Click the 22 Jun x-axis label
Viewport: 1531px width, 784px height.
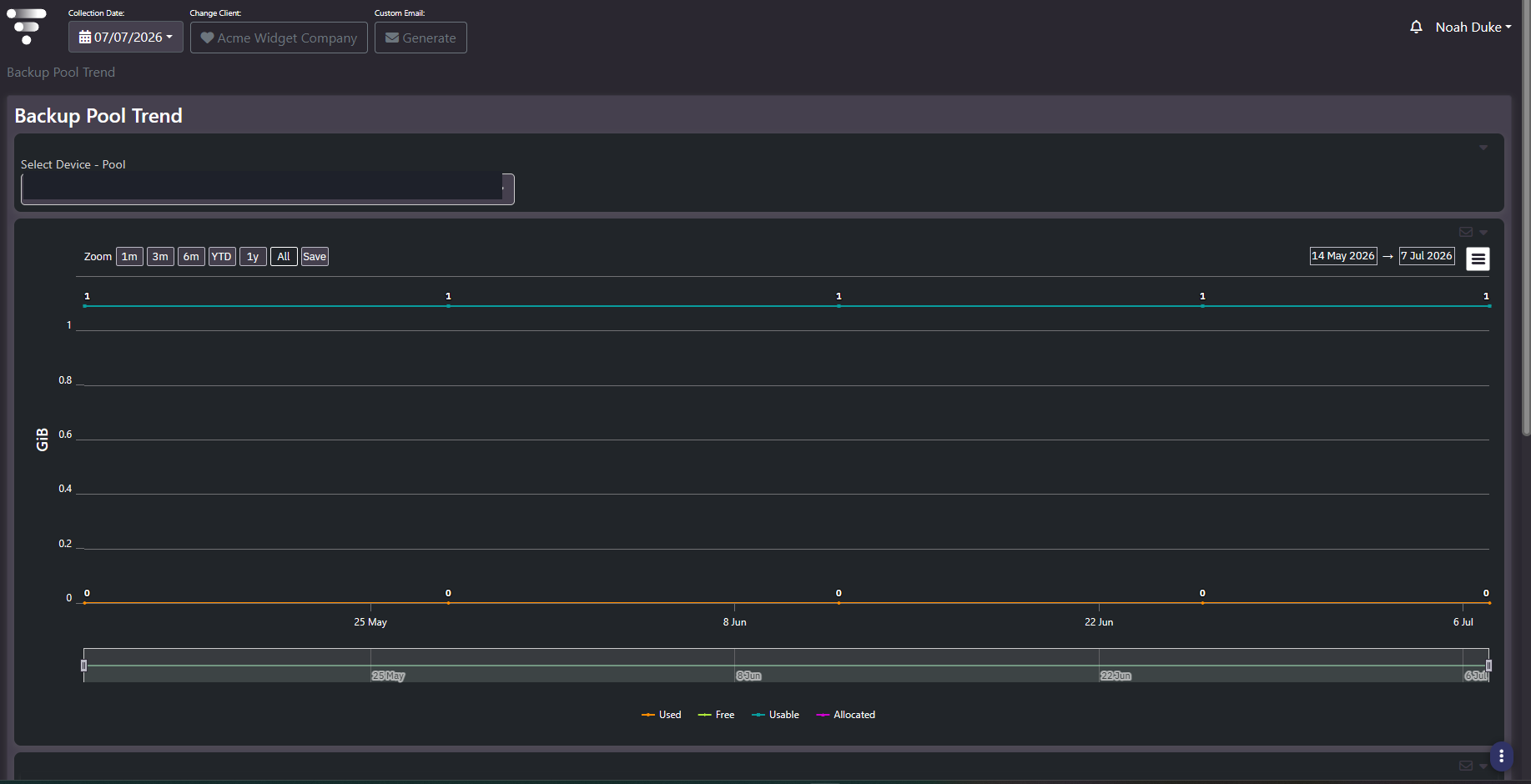1099,622
